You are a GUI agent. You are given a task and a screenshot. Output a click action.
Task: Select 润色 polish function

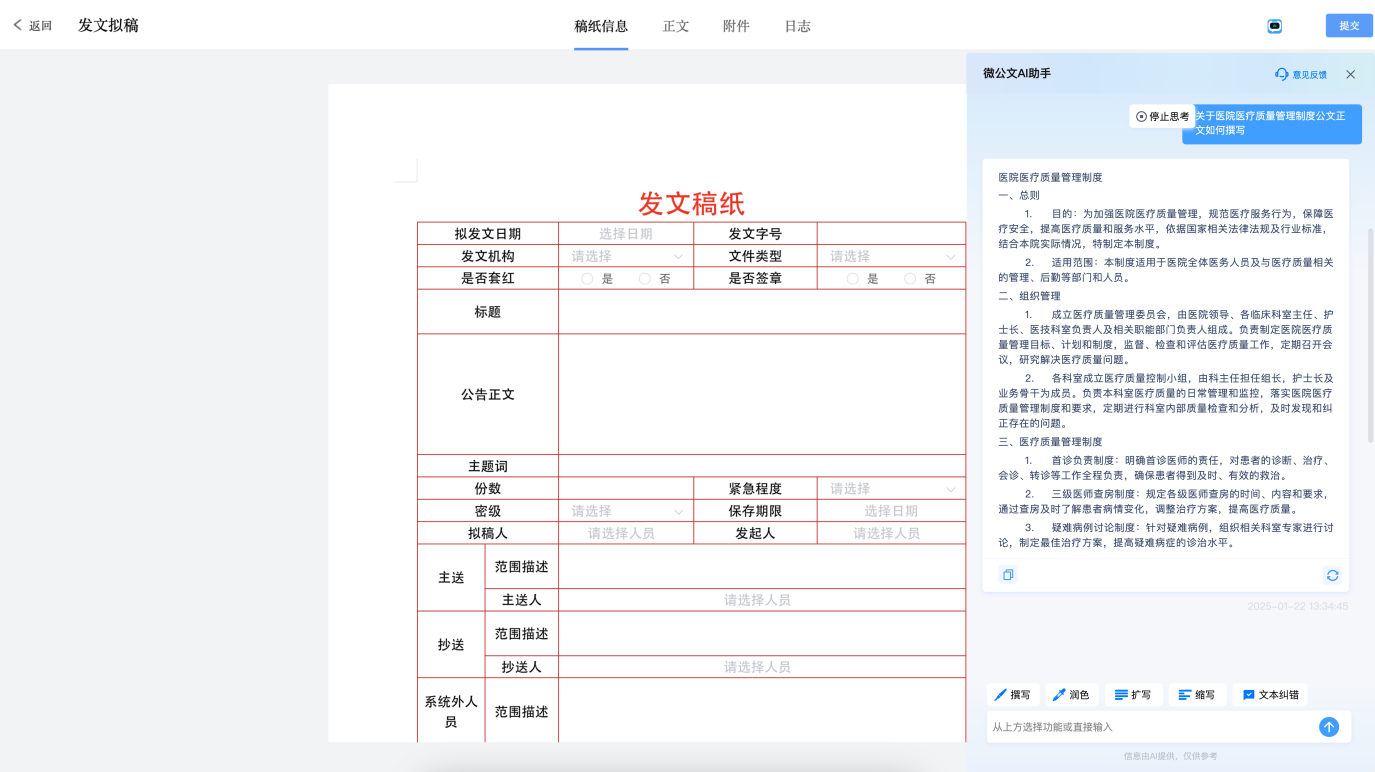pos(1071,695)
